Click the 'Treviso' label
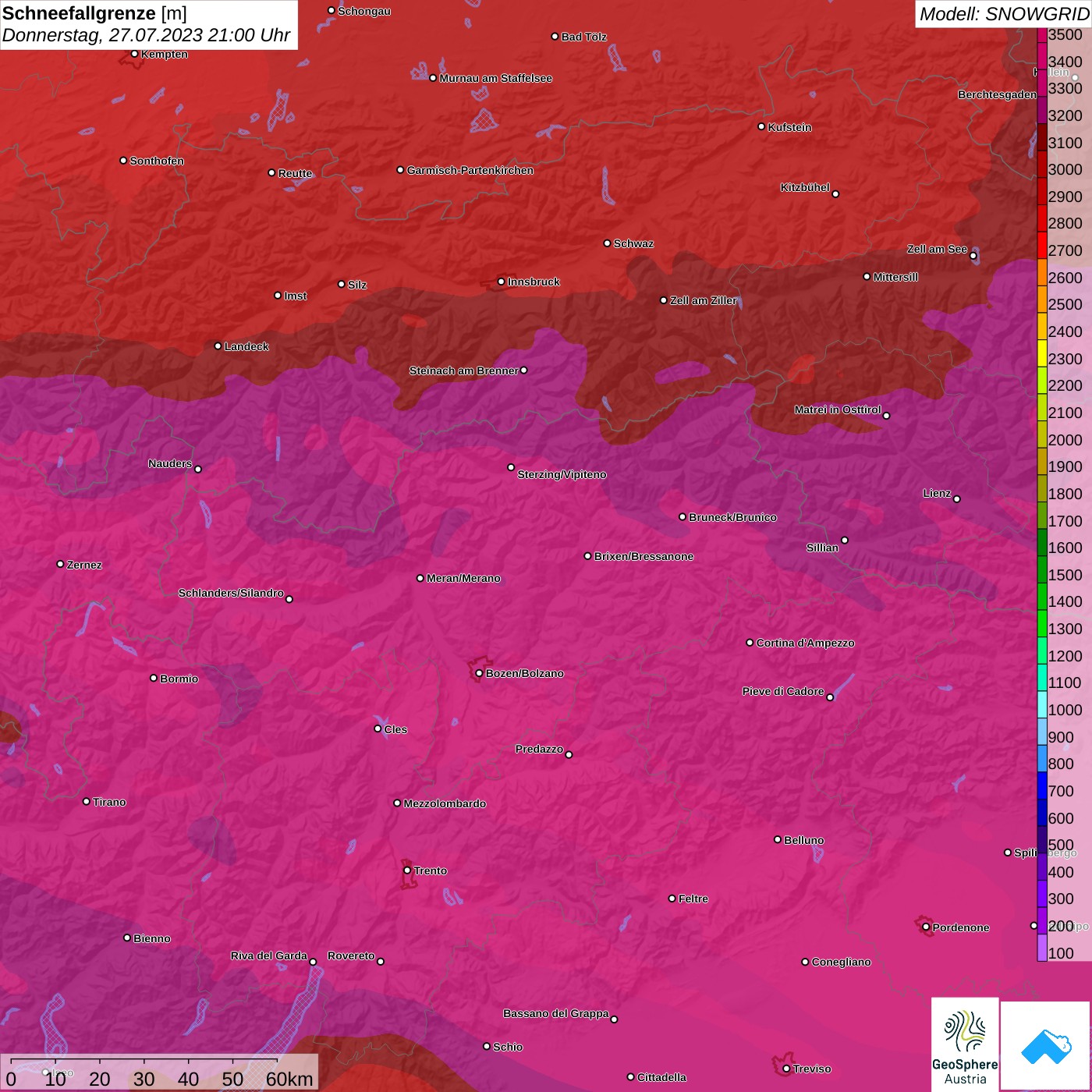Screen dimensions: 1092x1092 point(812,1069)
